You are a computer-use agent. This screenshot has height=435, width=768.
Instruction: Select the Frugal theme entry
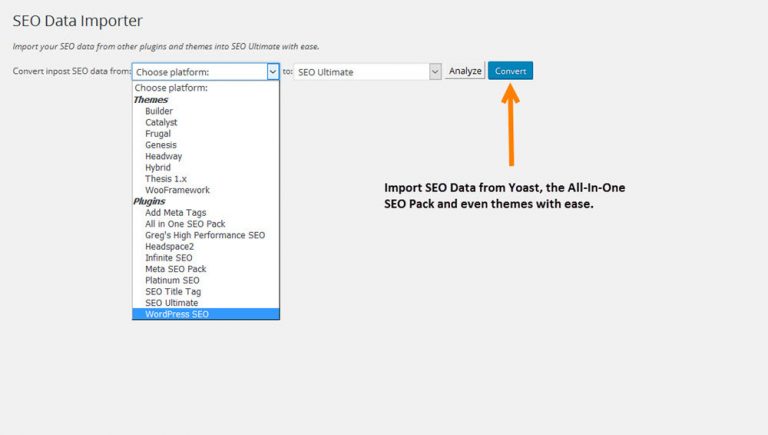tap(158, 133)
